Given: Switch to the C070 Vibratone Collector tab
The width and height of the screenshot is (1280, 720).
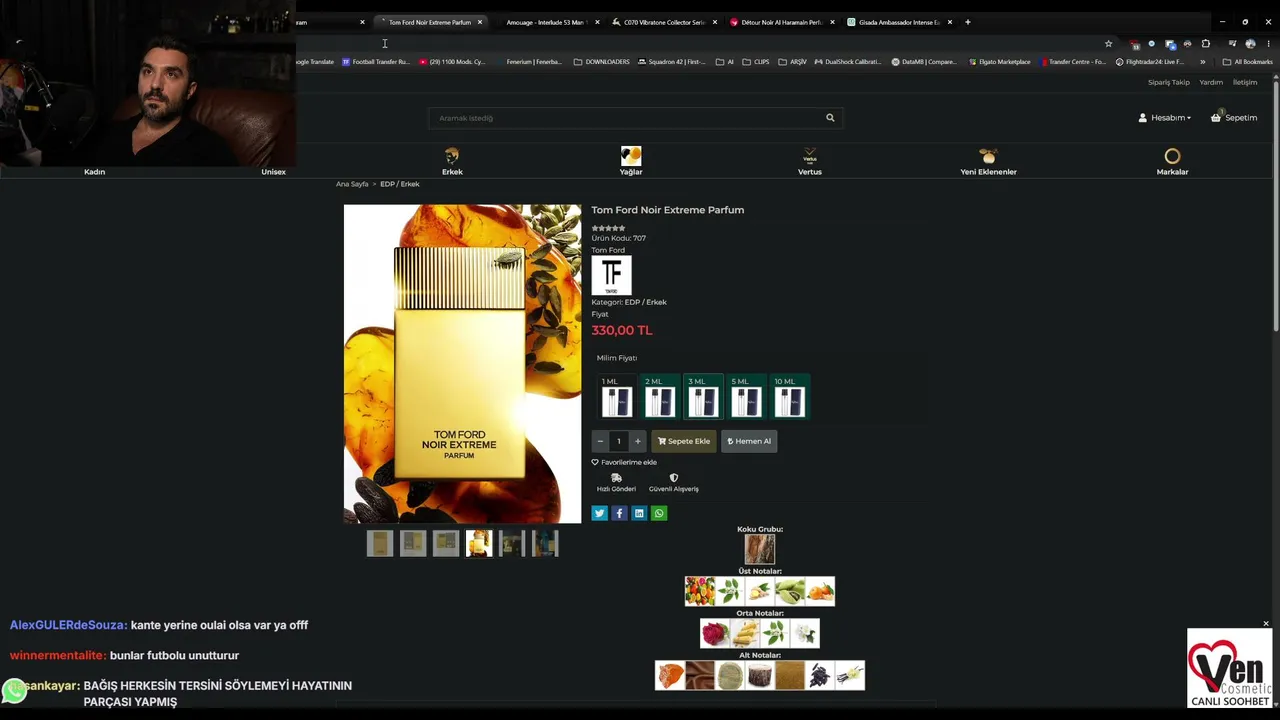Looking at the screenshot, I should pos(663,22).
